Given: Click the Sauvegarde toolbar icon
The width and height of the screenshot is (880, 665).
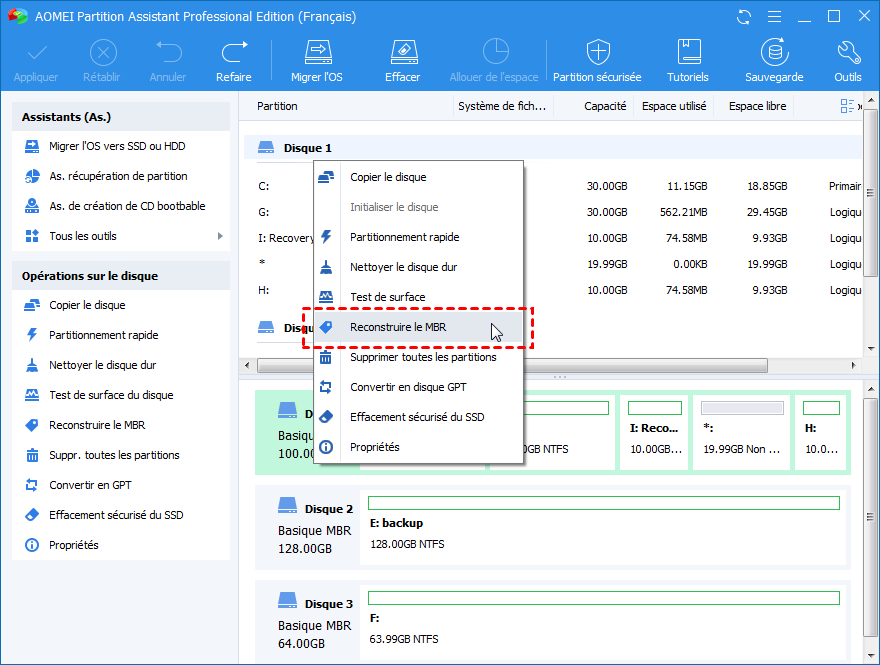Looking at the screenshot, I should click(x=773, y=52).
